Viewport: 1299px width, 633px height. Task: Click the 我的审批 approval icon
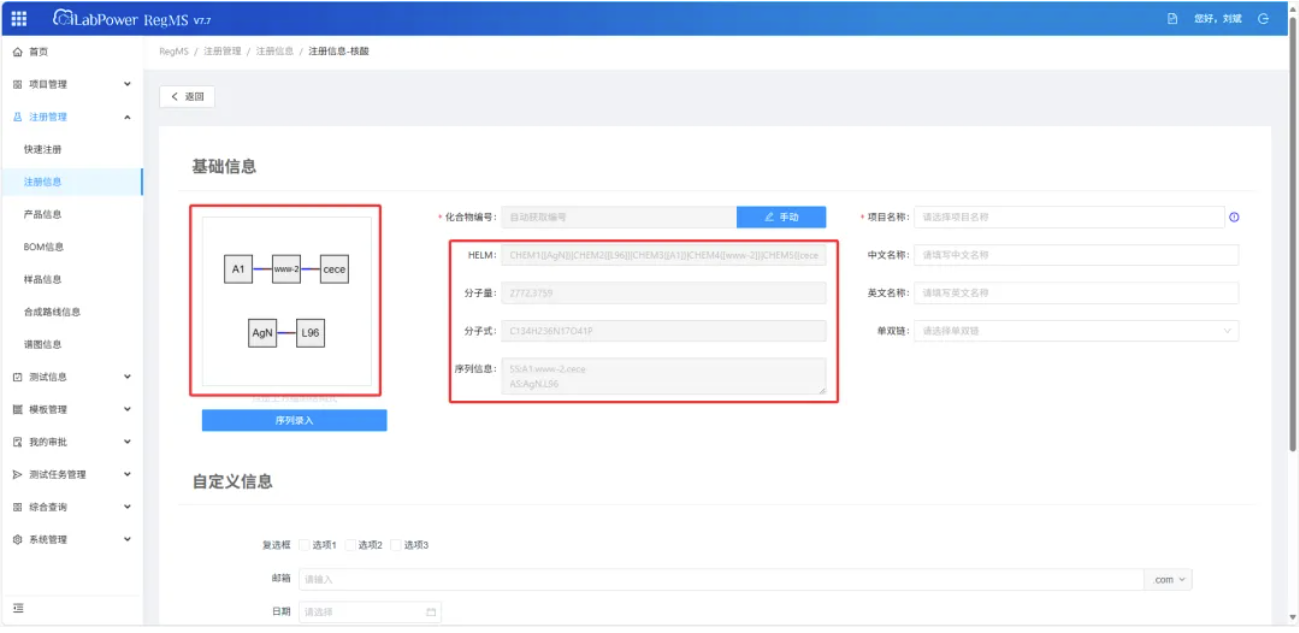[x=17, y=442]
